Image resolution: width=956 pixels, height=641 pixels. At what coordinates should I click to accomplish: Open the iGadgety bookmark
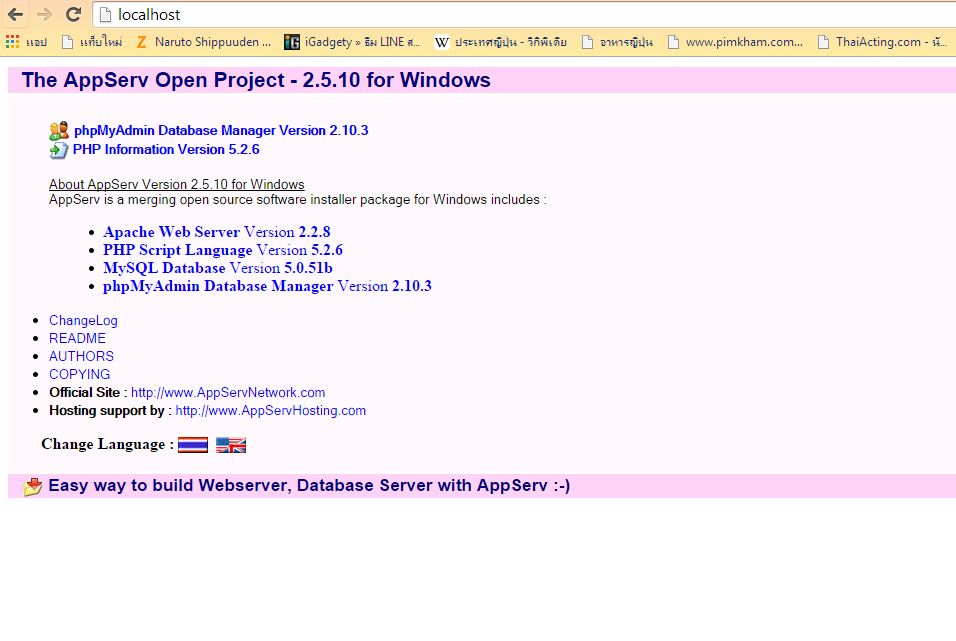352,41
